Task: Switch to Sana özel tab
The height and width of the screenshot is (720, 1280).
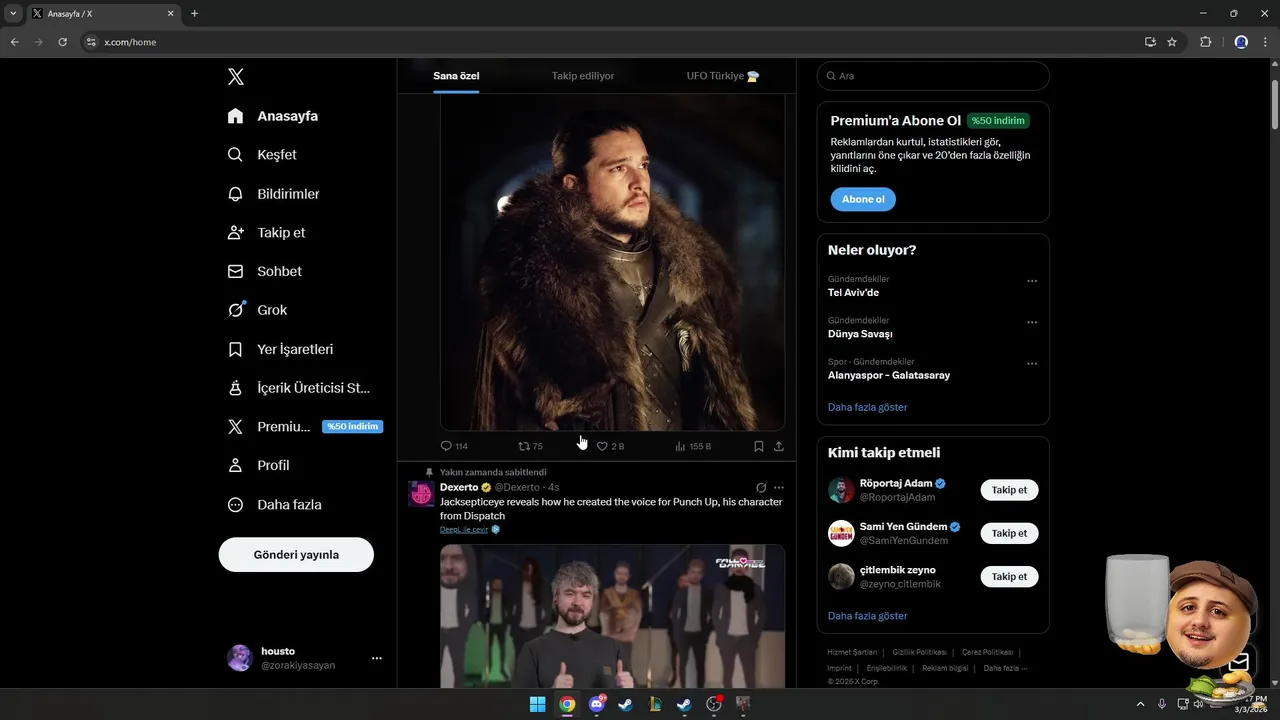Action: coord(456,76)
